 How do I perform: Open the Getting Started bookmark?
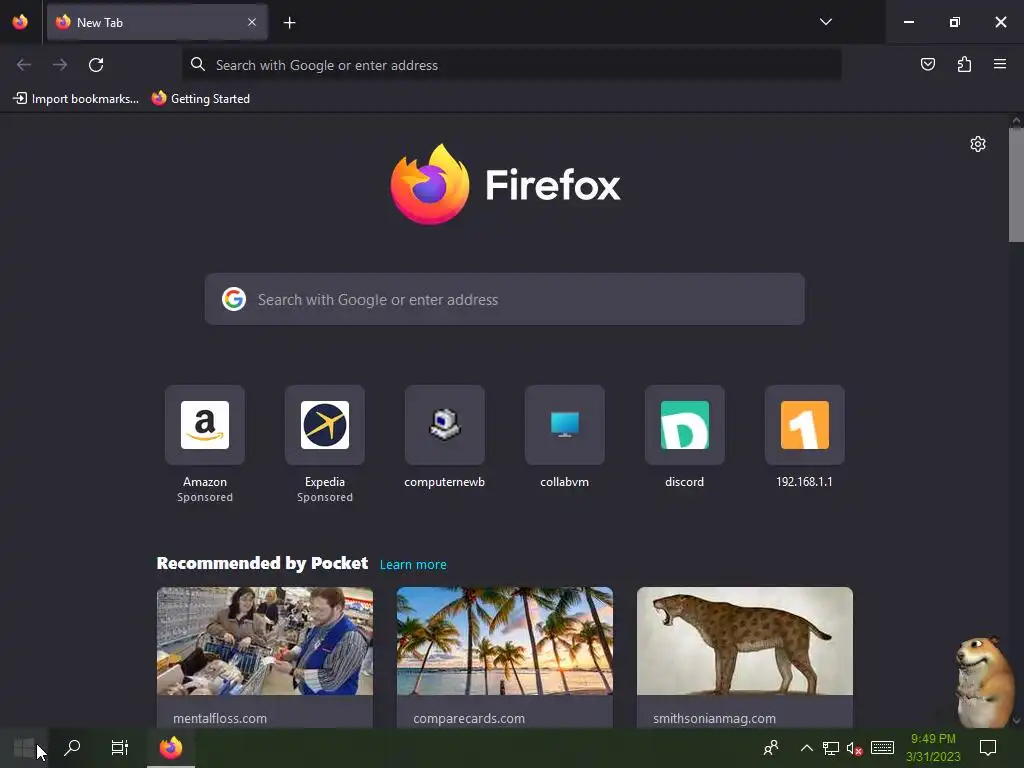pyautogui.click(x=201, y=99)
